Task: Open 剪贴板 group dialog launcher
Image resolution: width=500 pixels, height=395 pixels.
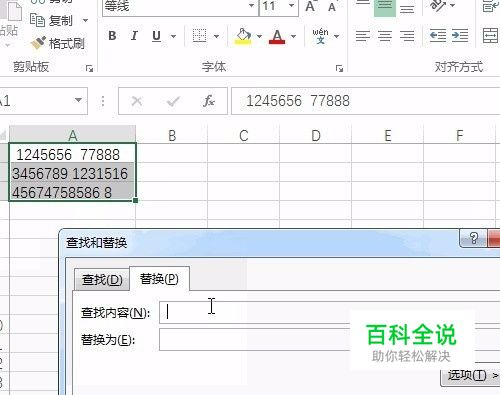Action: (x=89, y=68)
